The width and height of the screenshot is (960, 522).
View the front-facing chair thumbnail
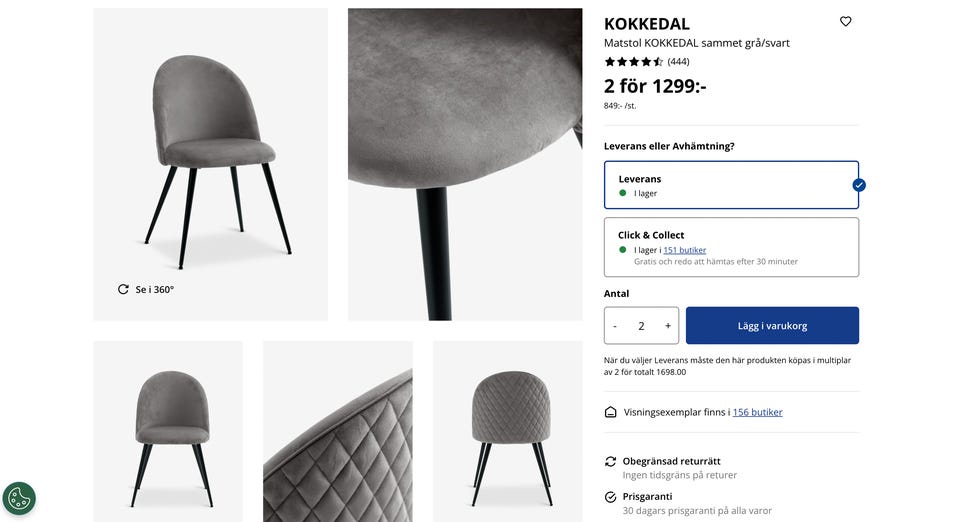(168, 431)
